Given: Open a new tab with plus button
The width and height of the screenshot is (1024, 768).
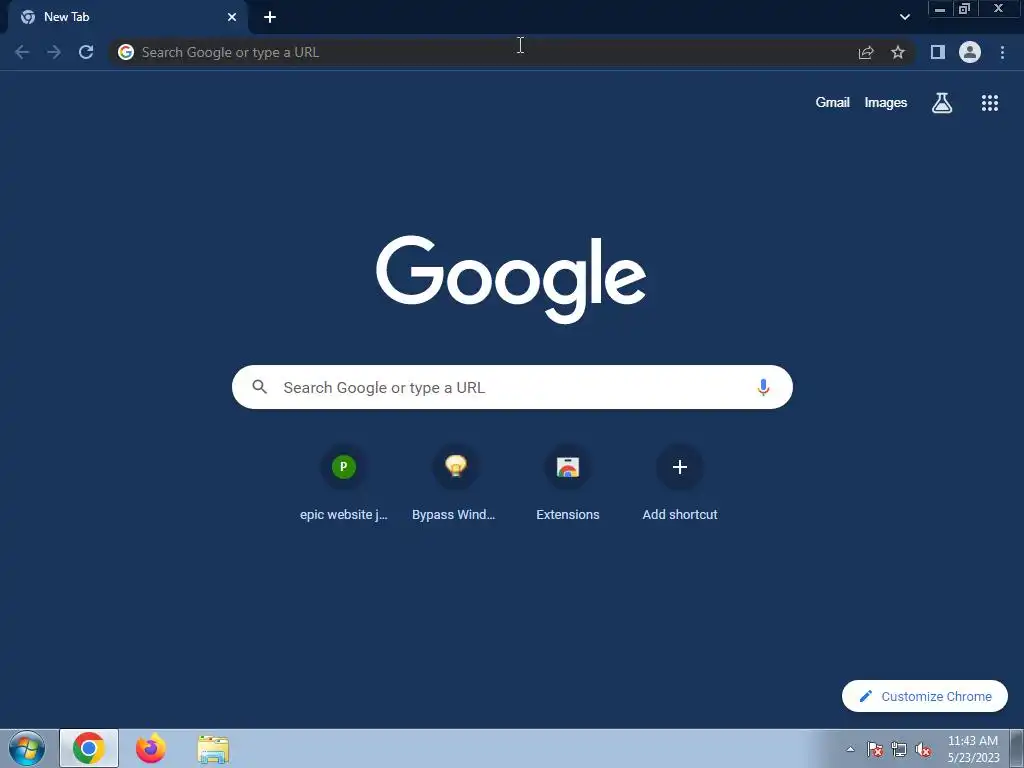Looking at the screenshot, I should (x=270, y=17).
